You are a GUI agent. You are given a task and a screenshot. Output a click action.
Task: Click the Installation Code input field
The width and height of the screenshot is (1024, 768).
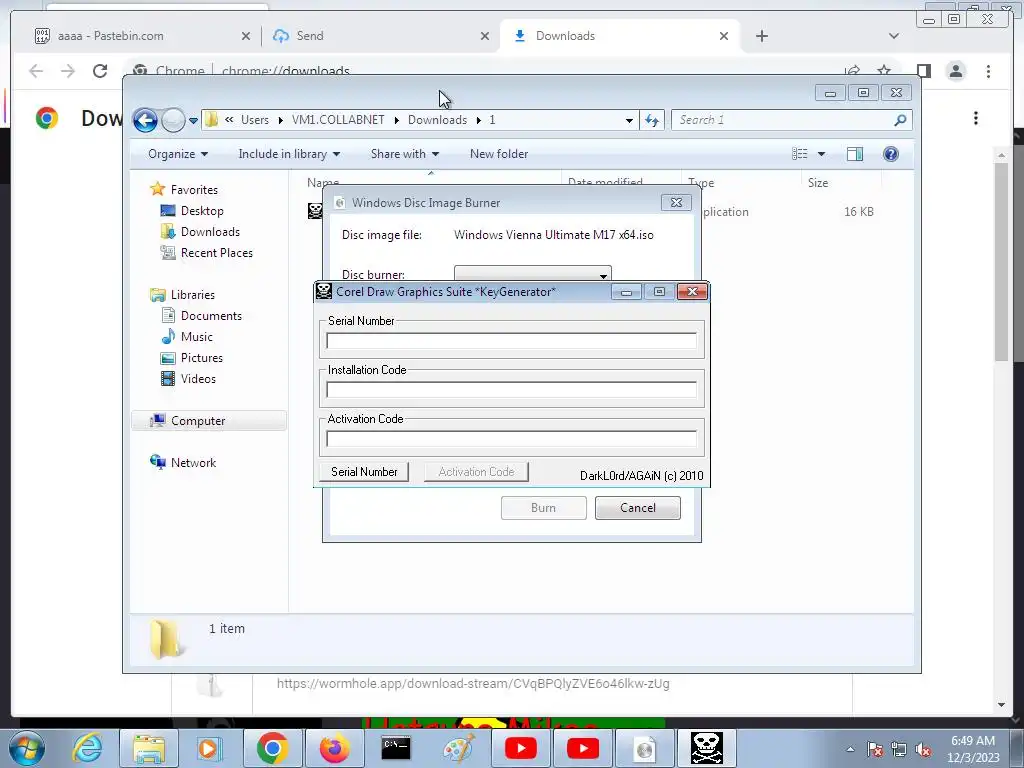(511, 390)
